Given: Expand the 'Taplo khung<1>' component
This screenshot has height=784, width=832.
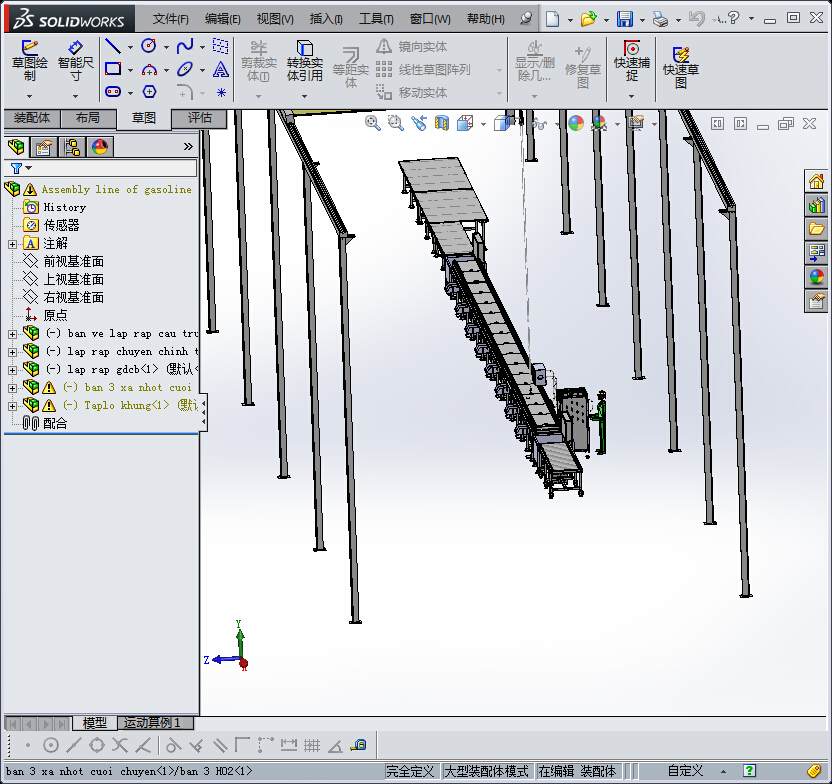Looking at the screenshot, I should click(12, 406).
